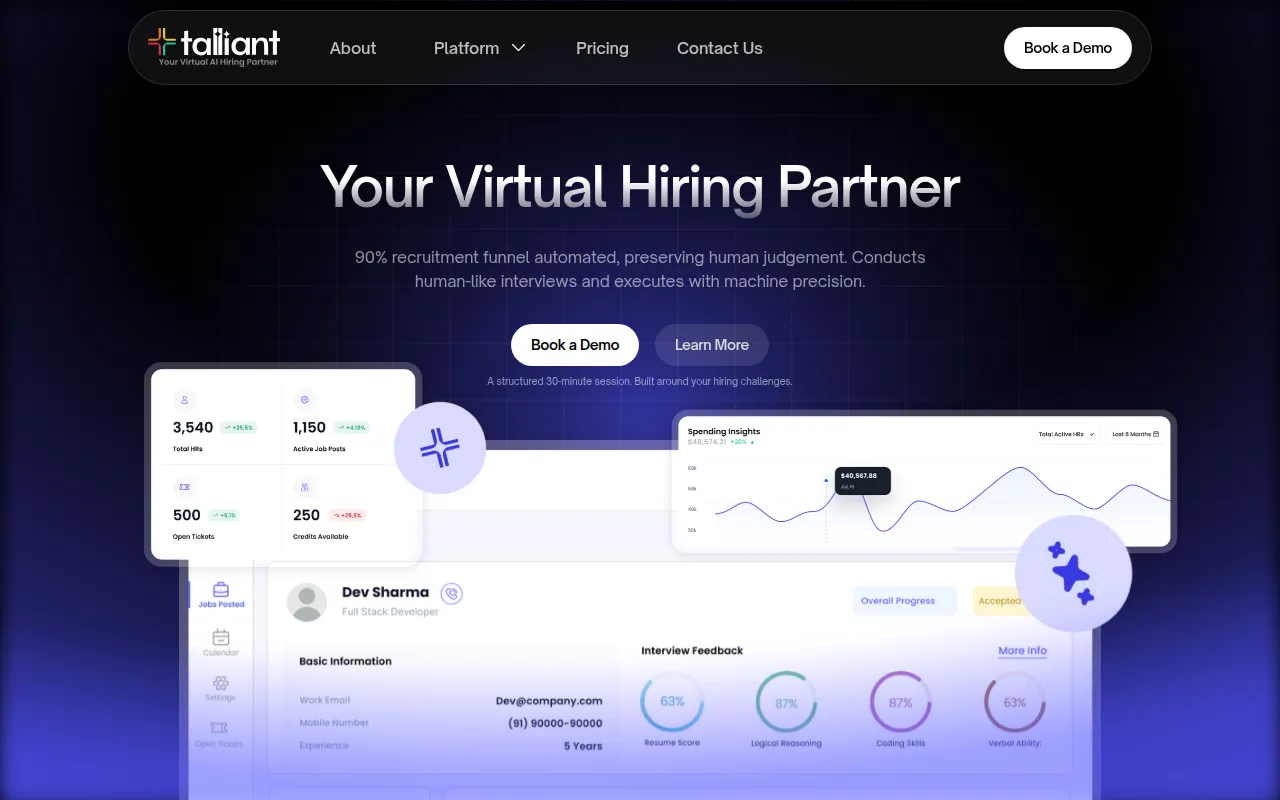Expand the Platform dropdown chevron
1280x800 pixels.
point(518,48)
